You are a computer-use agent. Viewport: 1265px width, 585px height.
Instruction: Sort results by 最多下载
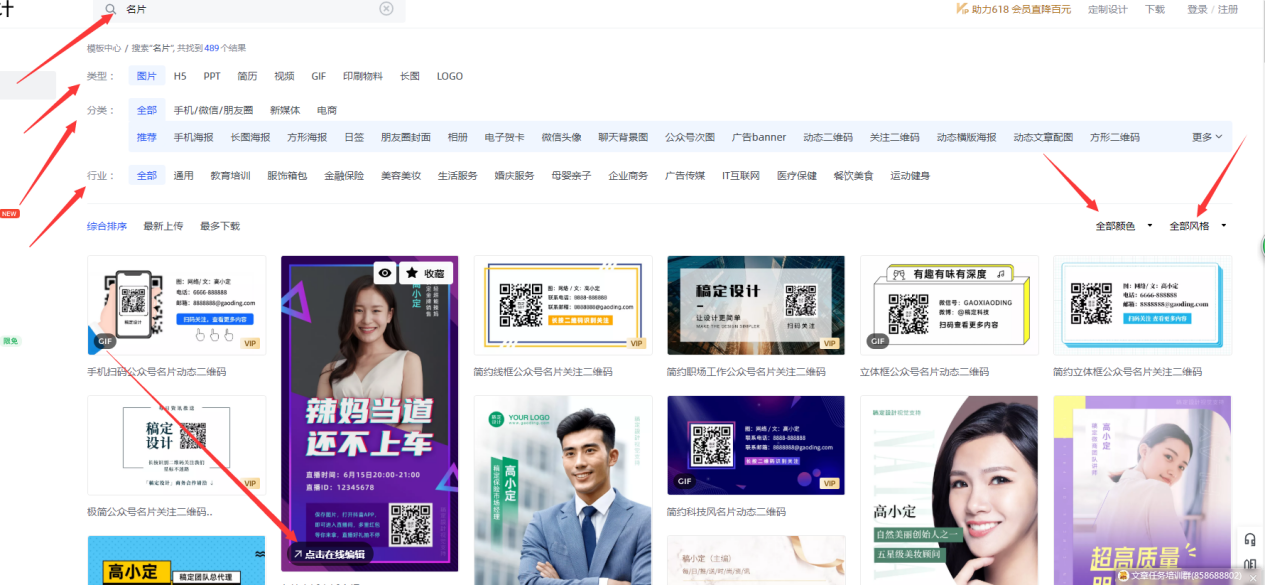(220, 226)
